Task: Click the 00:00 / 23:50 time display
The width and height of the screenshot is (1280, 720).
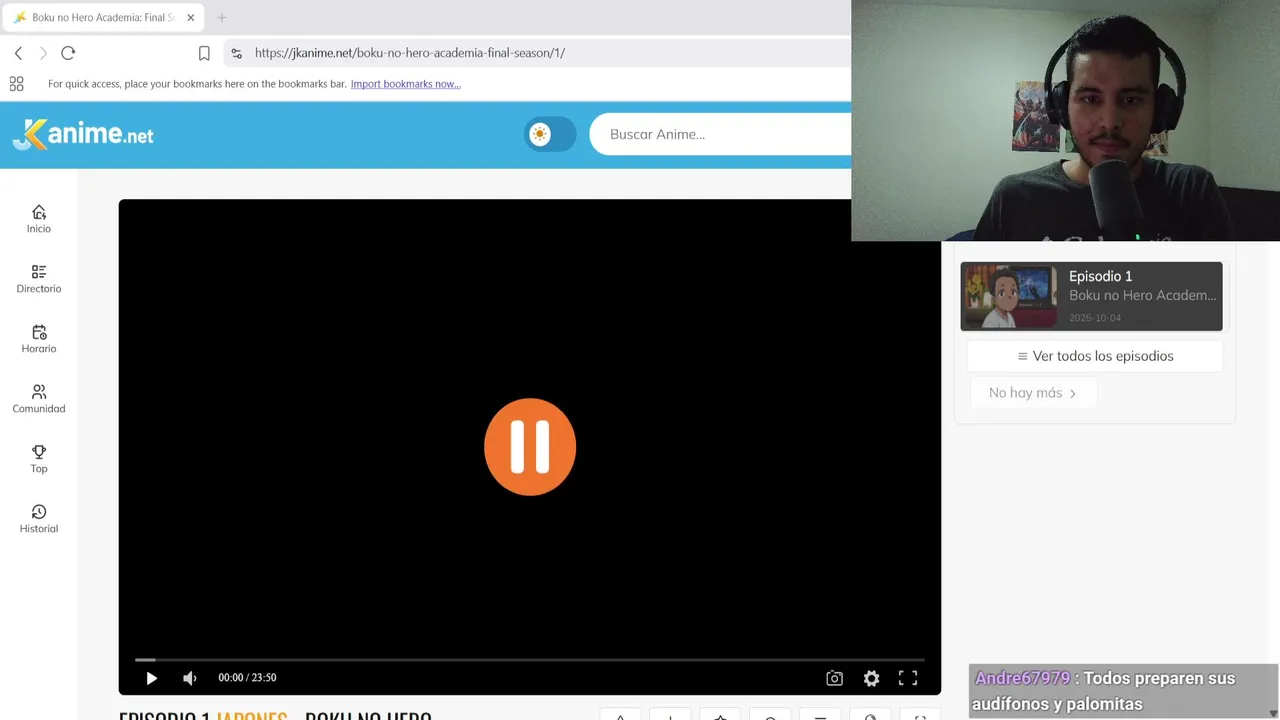Action: tap(247, 678)
